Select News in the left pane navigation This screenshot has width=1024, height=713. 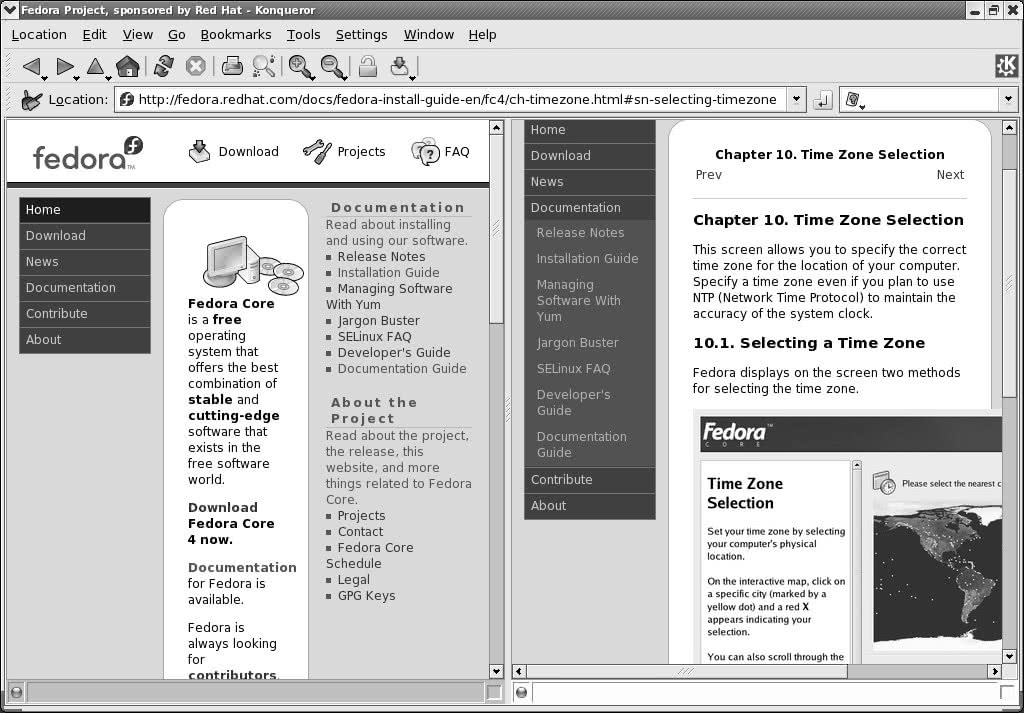pos(85,262)
